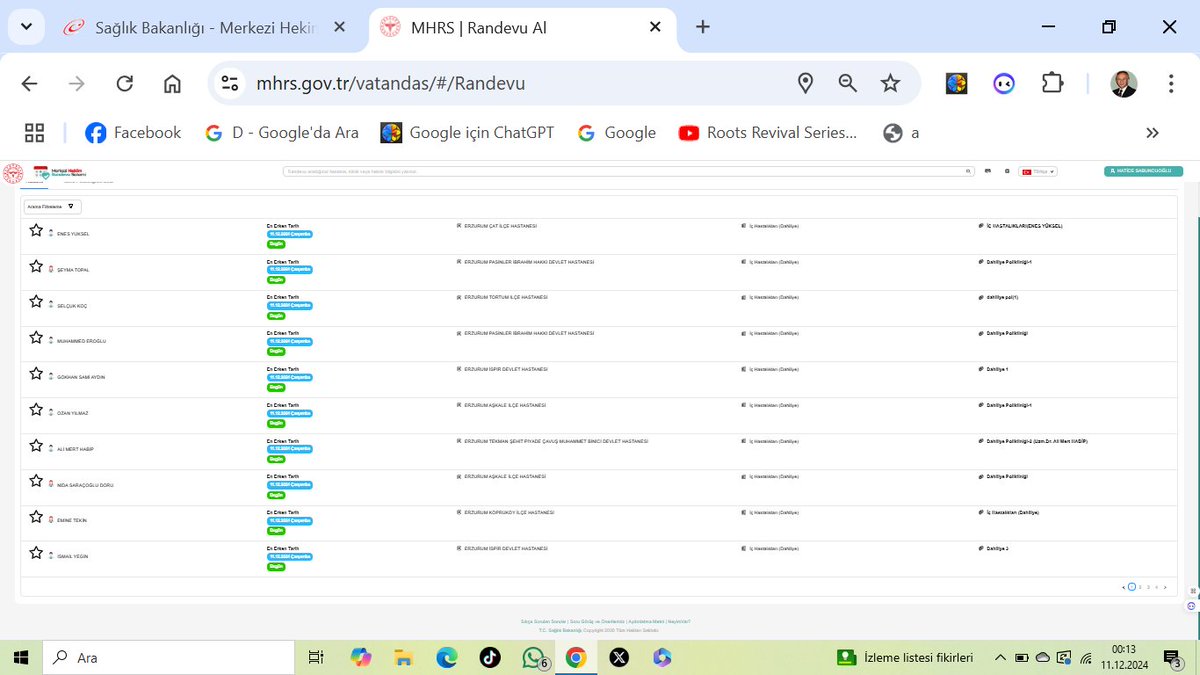Show more bookmarks with the double chevron
Image resolution: width=1200 pixels, height=675 pixels.
pos(1152,132)
